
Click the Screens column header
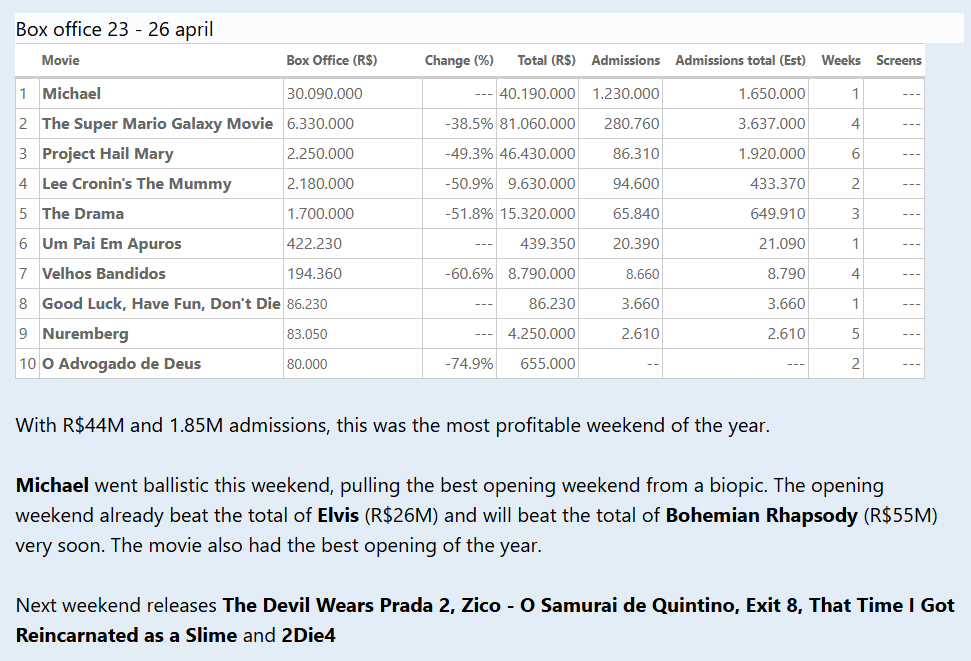pyautogui.click(x=898, y=60)
